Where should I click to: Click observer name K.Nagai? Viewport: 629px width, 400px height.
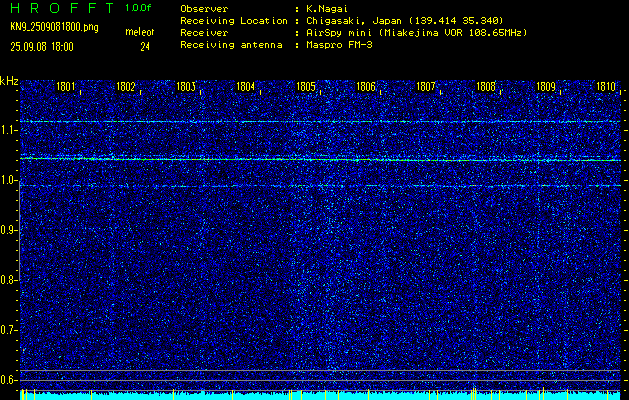click(x=327, y=9)
